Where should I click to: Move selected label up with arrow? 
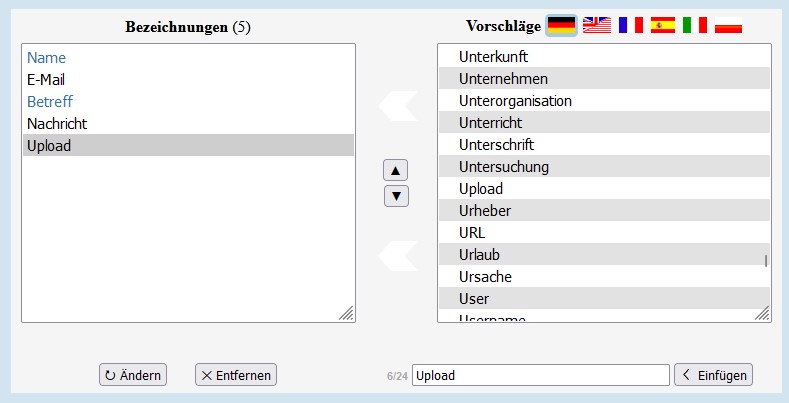[x=397, y=170]
